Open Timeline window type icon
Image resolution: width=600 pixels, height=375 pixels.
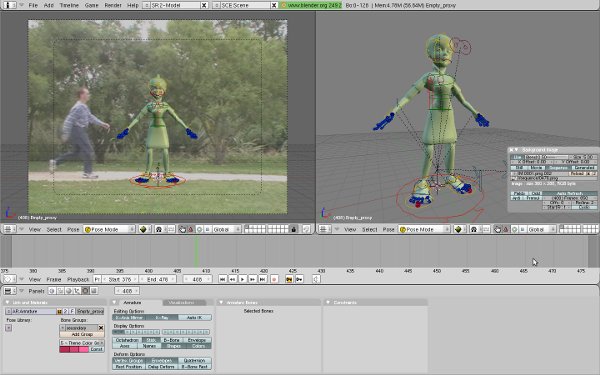[x=9, y=279]
